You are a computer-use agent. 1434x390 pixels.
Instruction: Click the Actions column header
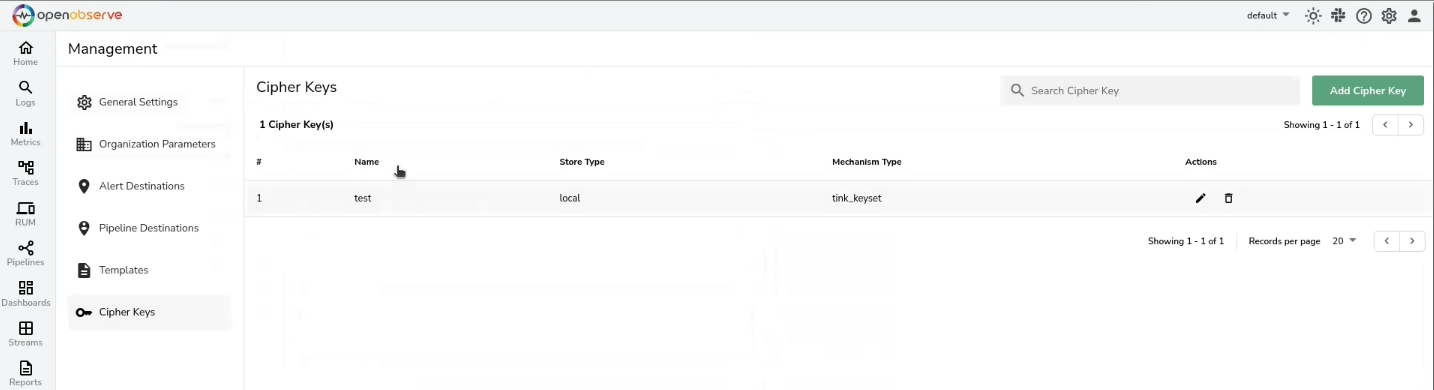(1201, 162)
